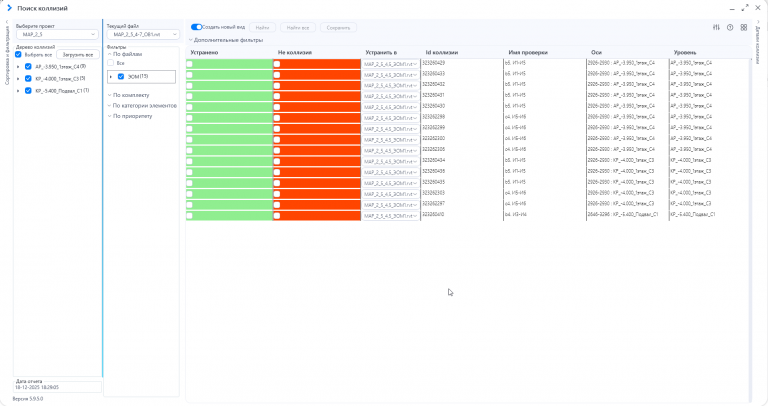Screen dimensions: 768x406
Task: Uncheck the Выбрать все checkbox
Action: click(18, 54)
